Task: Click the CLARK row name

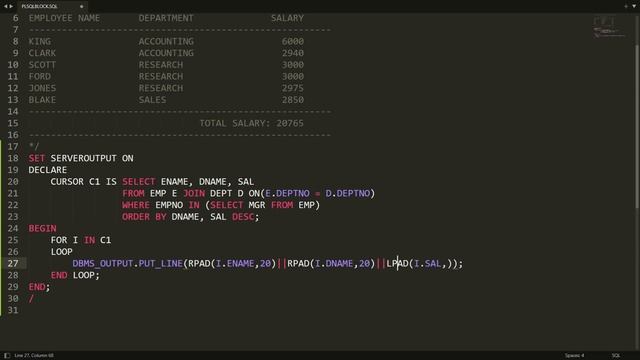Action: pos(42,53)
